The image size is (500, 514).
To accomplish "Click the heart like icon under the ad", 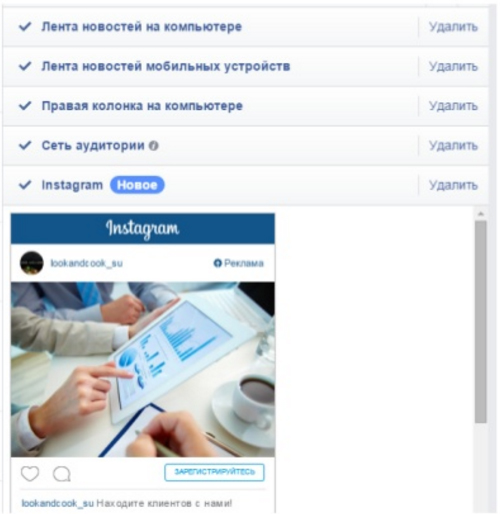I will pos(30,474).
